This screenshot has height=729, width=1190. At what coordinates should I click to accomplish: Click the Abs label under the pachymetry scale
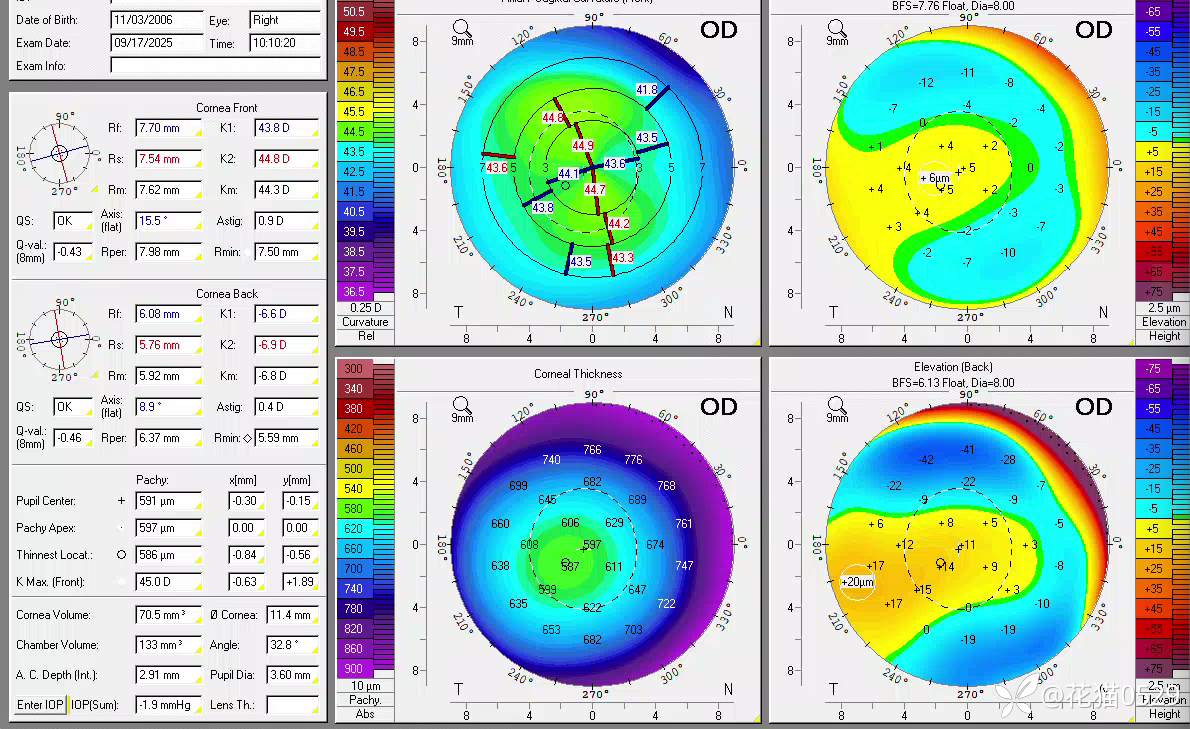click(365, 715)
